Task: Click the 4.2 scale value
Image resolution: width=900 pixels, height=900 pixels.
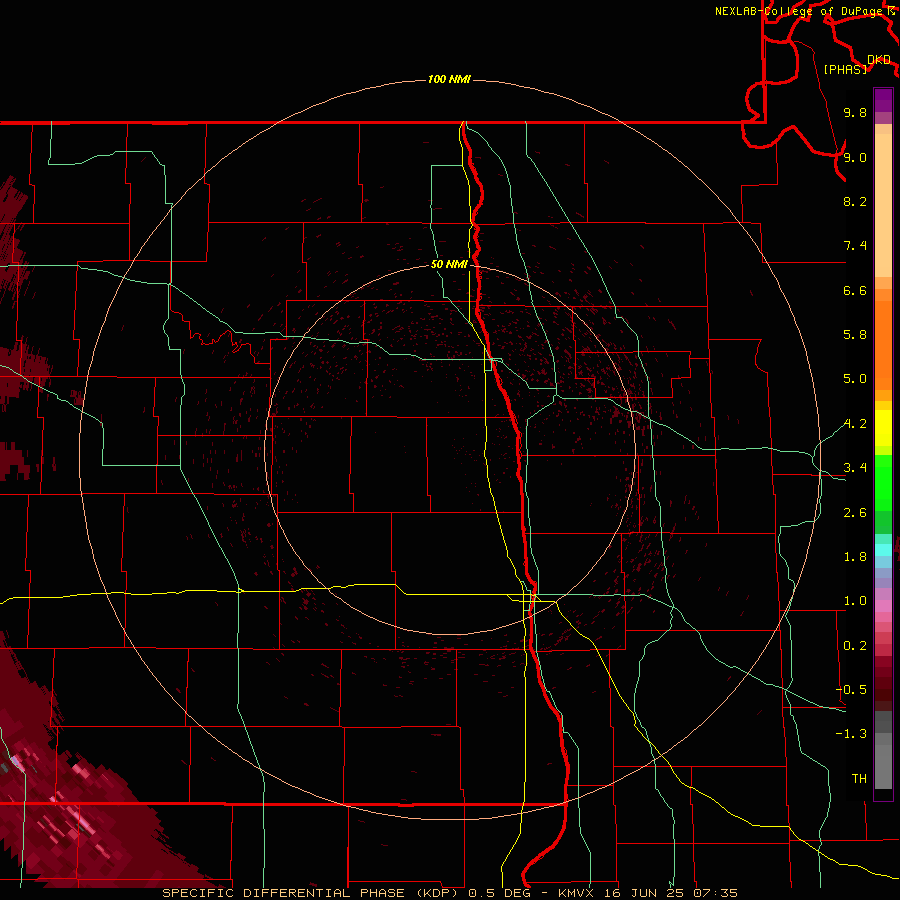Action: pyautogui.click(x=855, y=424)
